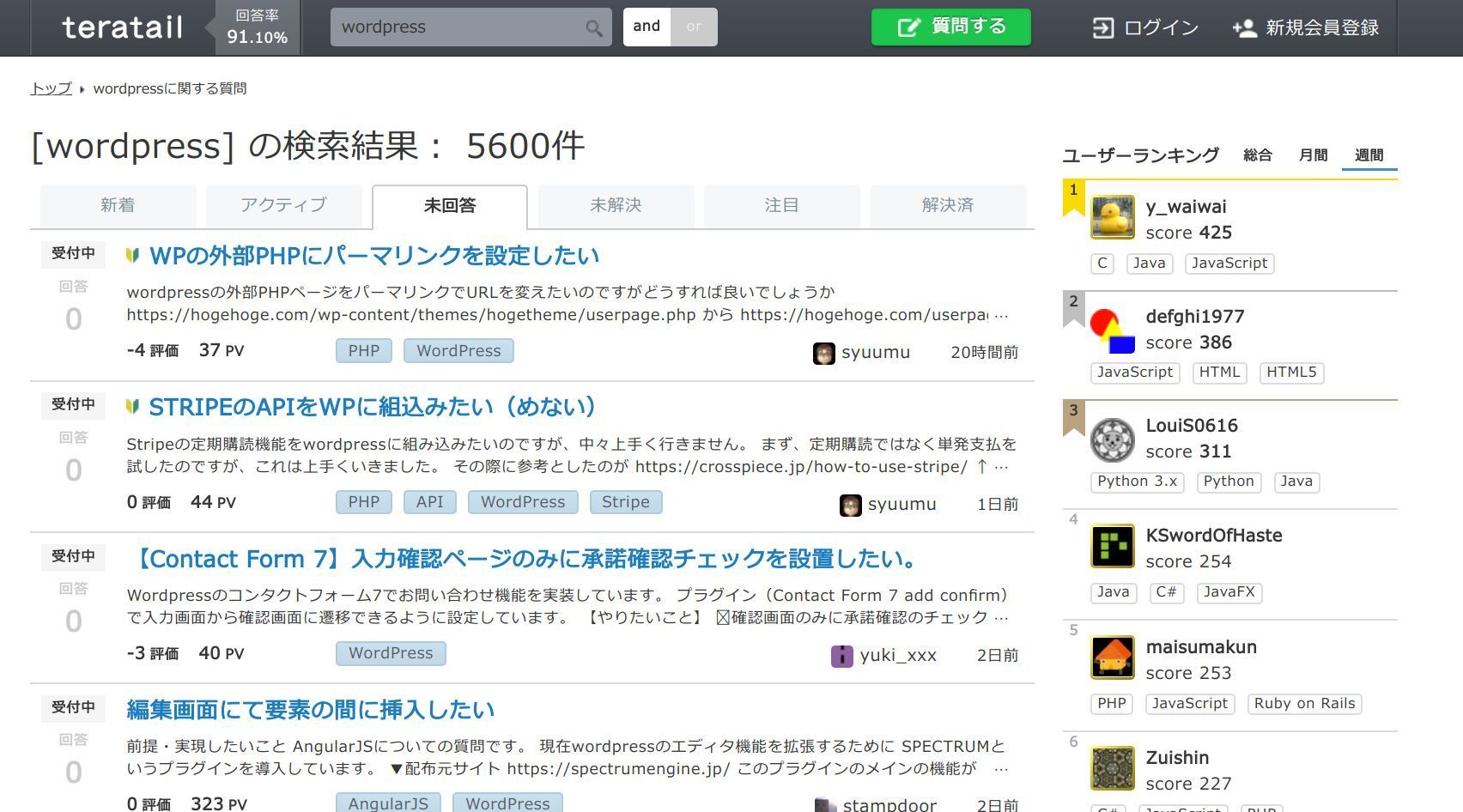1463x812 pixels.
Task: Open defghi1977's shapes avatar
Action: [x=1113, y=330]
